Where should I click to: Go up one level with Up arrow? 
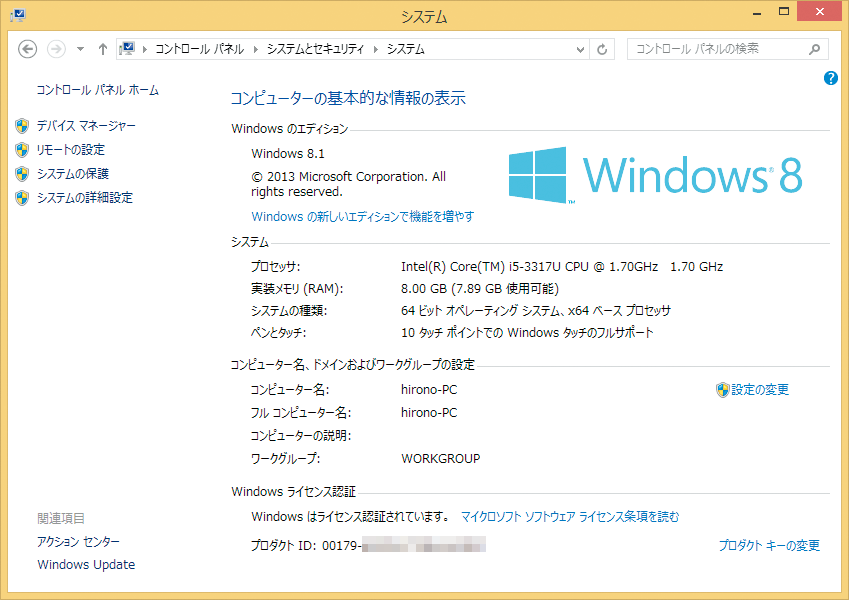103,49
